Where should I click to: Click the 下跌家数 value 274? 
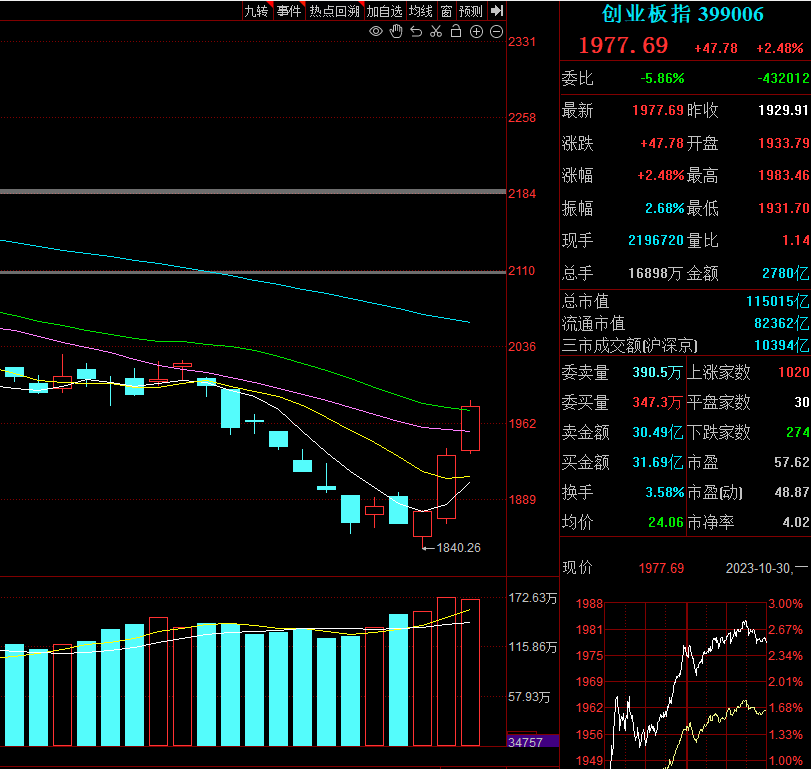pyautogui.click(x=798, y=432)
